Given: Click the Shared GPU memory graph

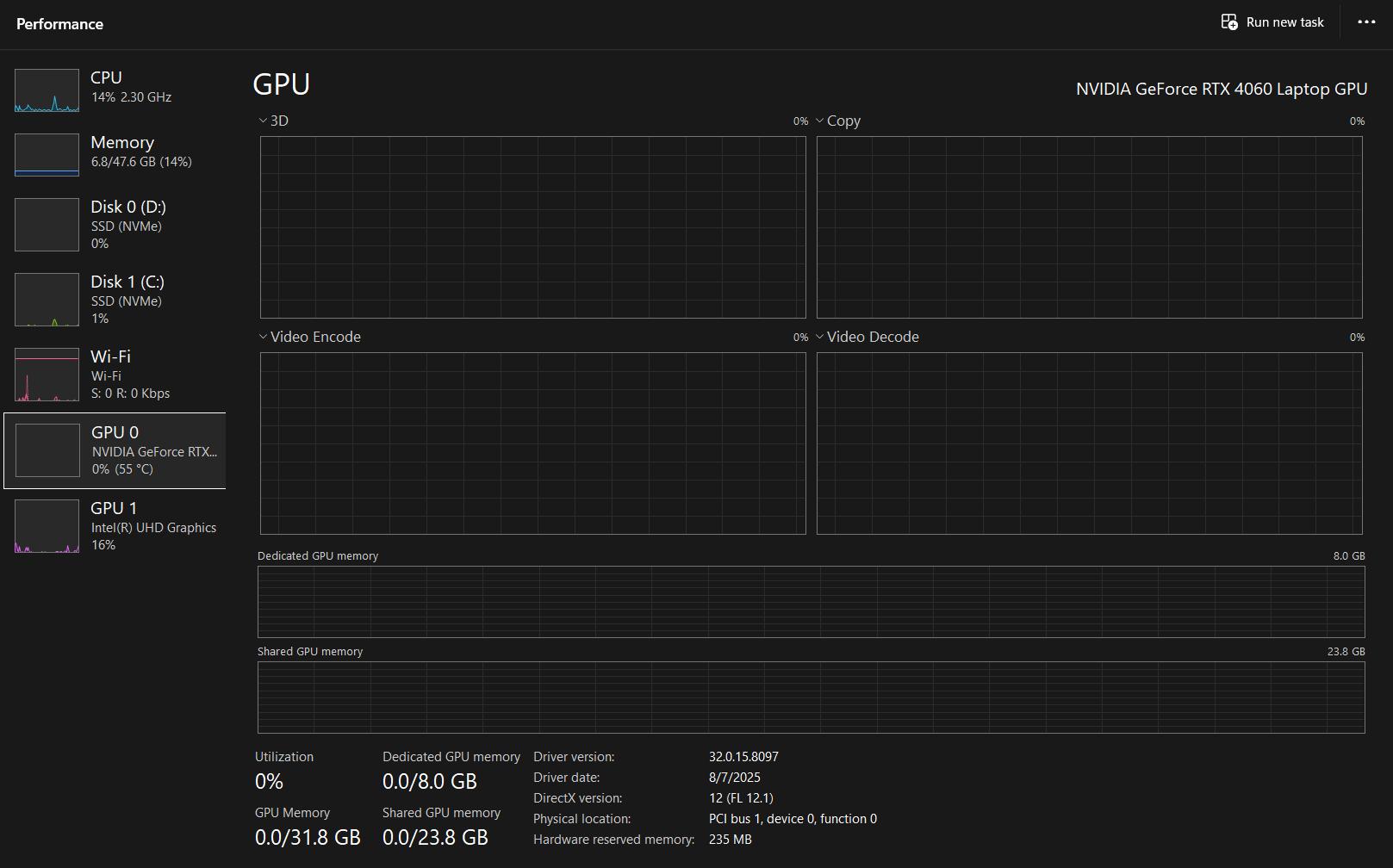Looking at the screenshot, I should coord(811,697).
